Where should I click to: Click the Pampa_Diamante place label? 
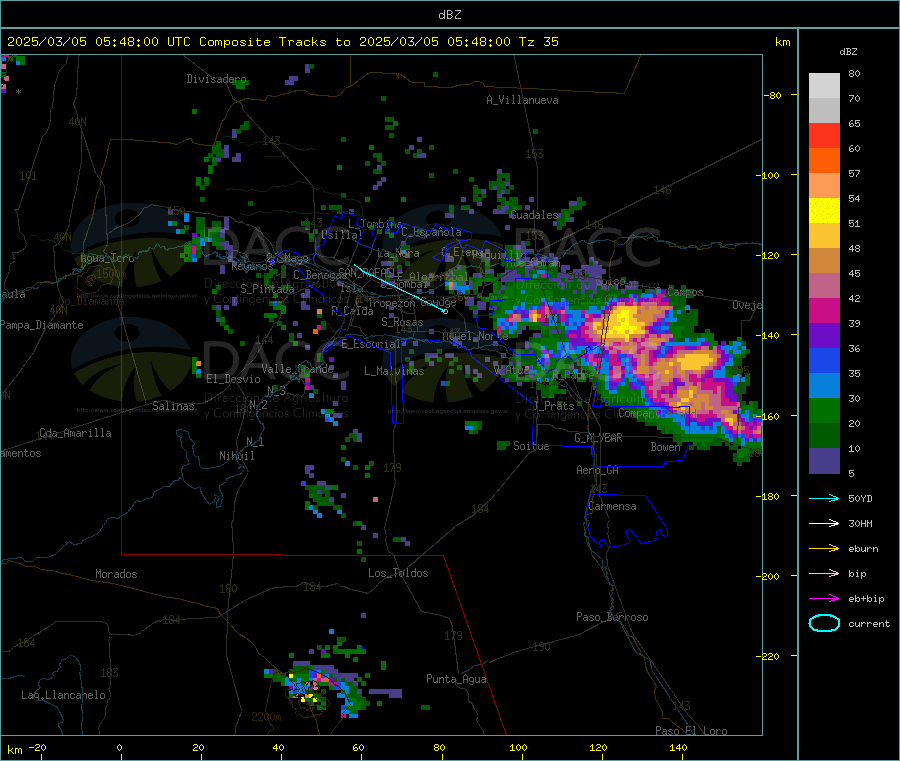coord(42,325)
